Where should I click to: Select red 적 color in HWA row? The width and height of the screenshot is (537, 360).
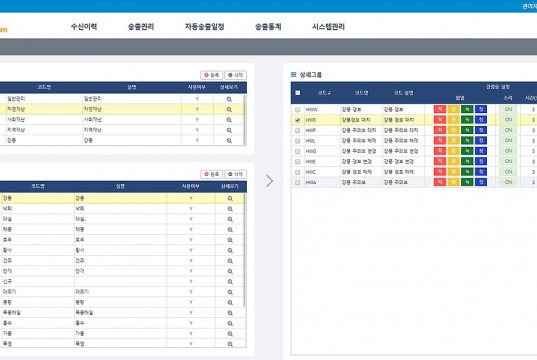pyautogui.click(x=440, y=182)
